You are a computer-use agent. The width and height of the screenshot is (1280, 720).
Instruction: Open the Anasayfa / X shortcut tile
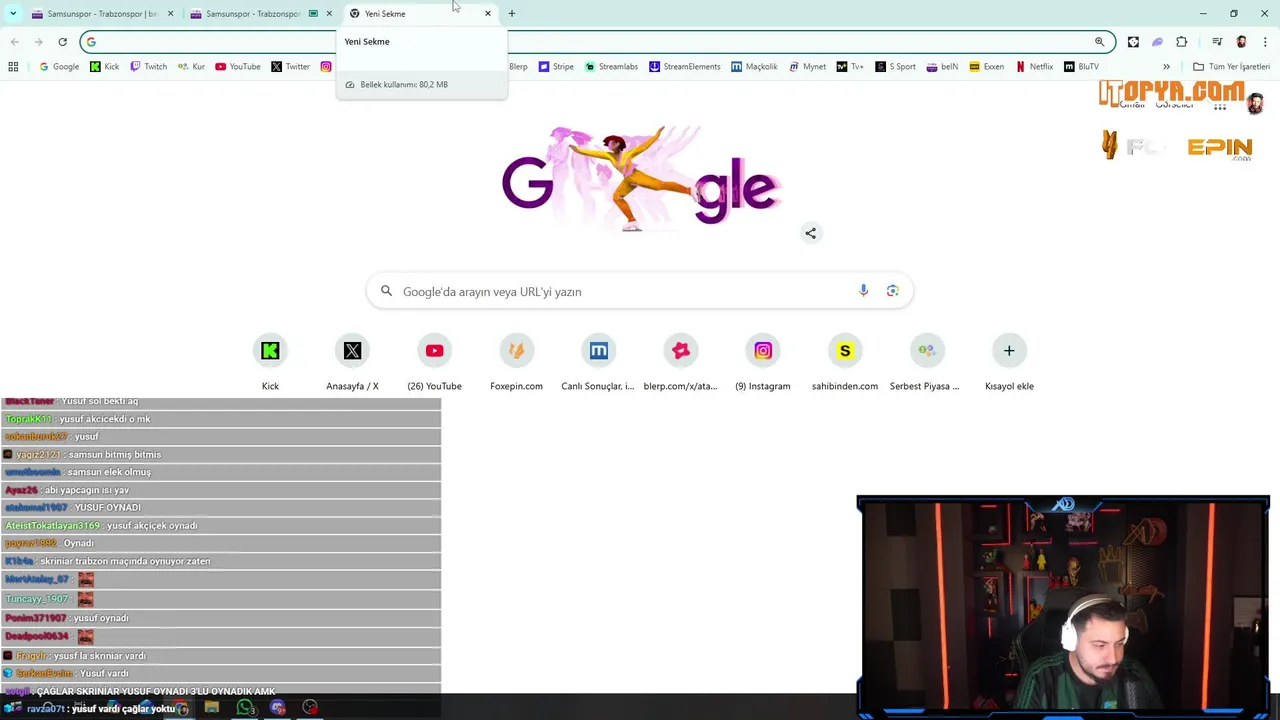coord(352,351)
